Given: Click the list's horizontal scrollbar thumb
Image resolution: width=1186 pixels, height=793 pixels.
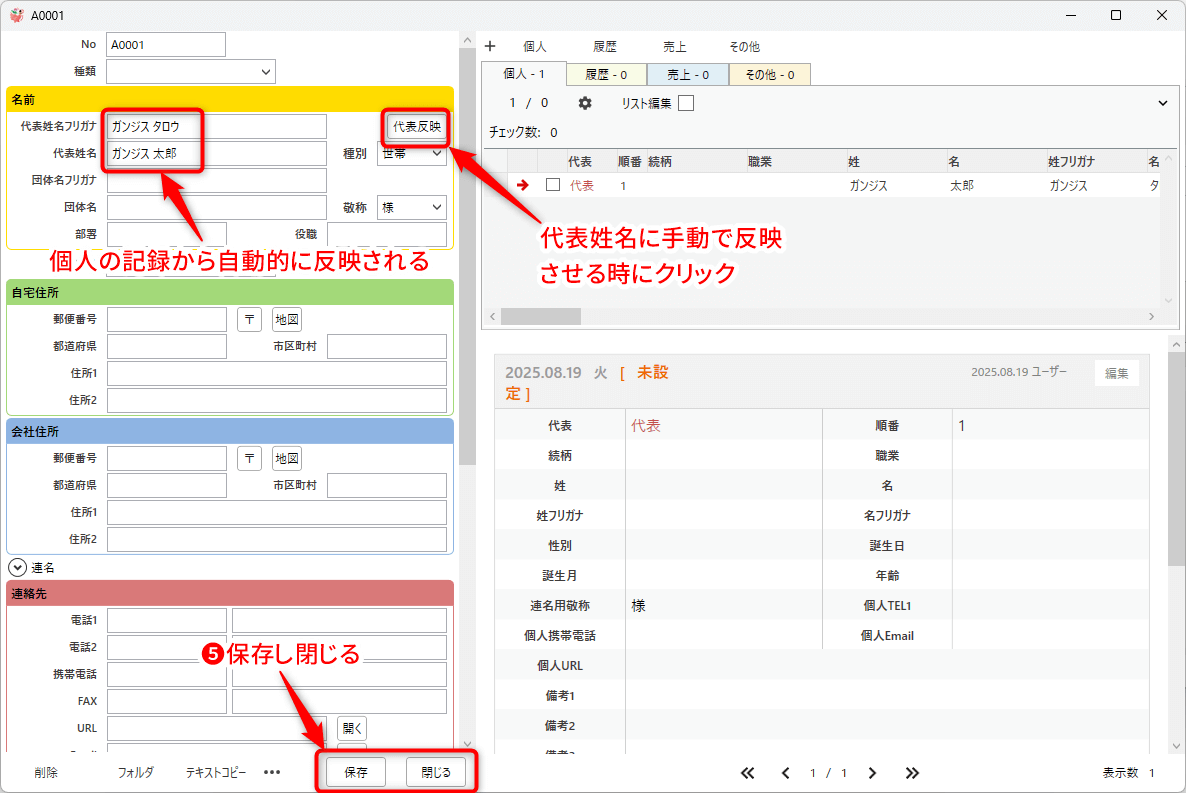Looking at the screenshot, I should (541, 316).
